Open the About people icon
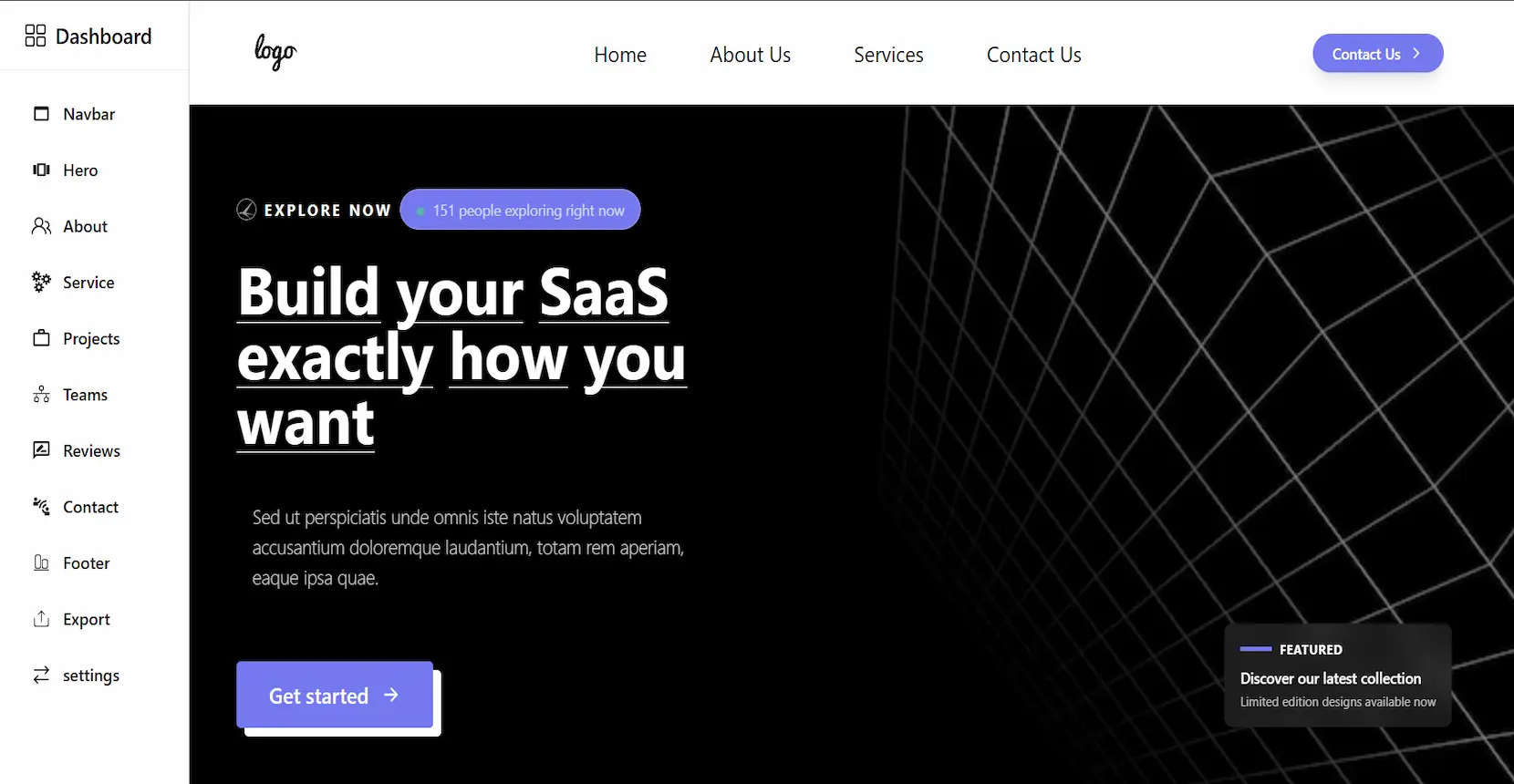Screen dimensions: 1514x784 (x=41, y=226)
